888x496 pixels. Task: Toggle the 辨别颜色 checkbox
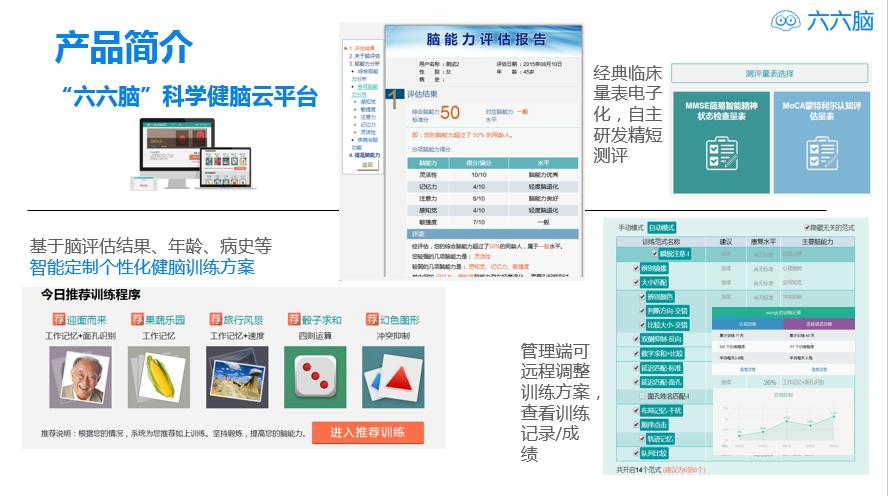pos(642,296)
